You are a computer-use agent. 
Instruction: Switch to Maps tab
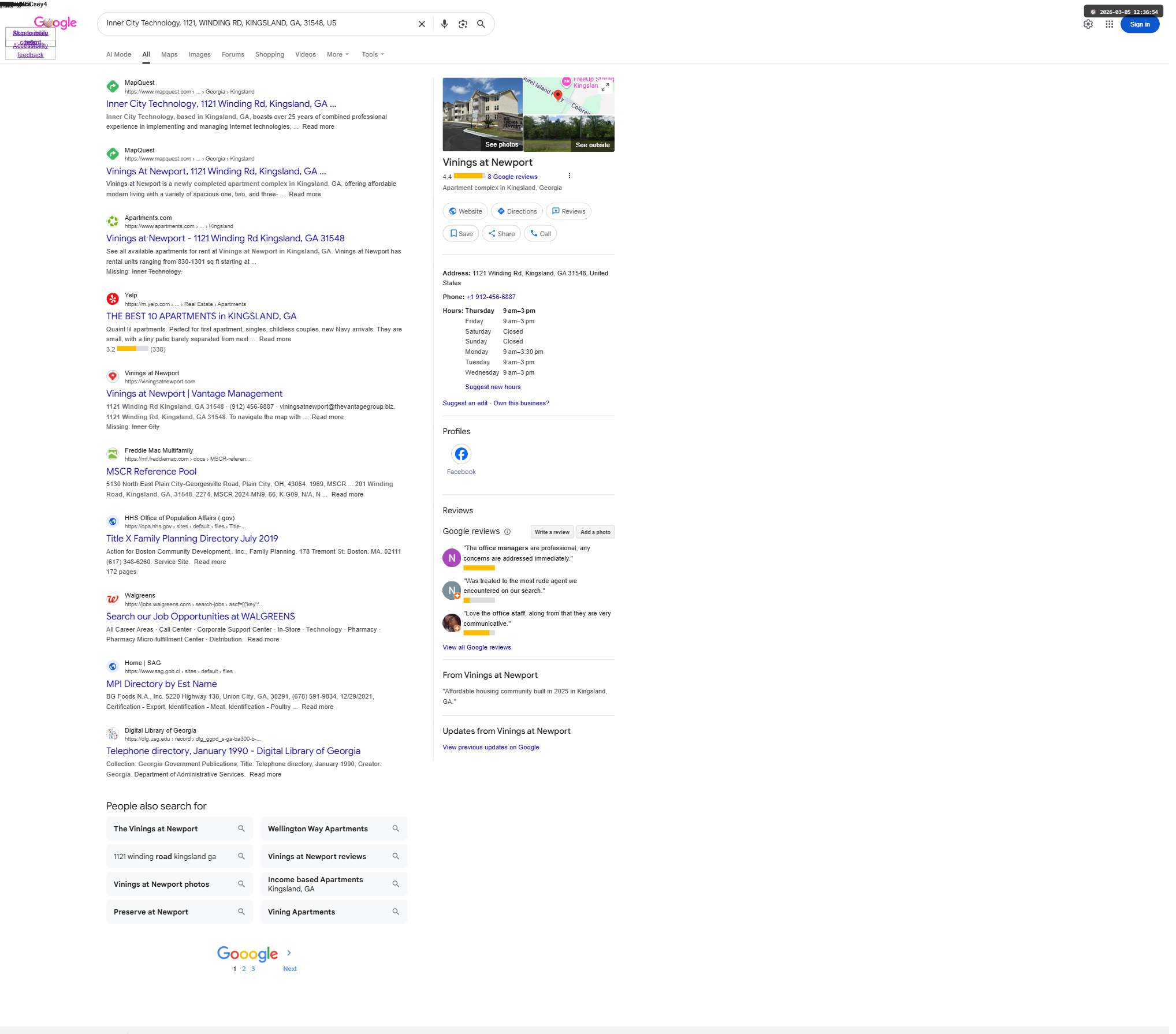pos(170,55)
